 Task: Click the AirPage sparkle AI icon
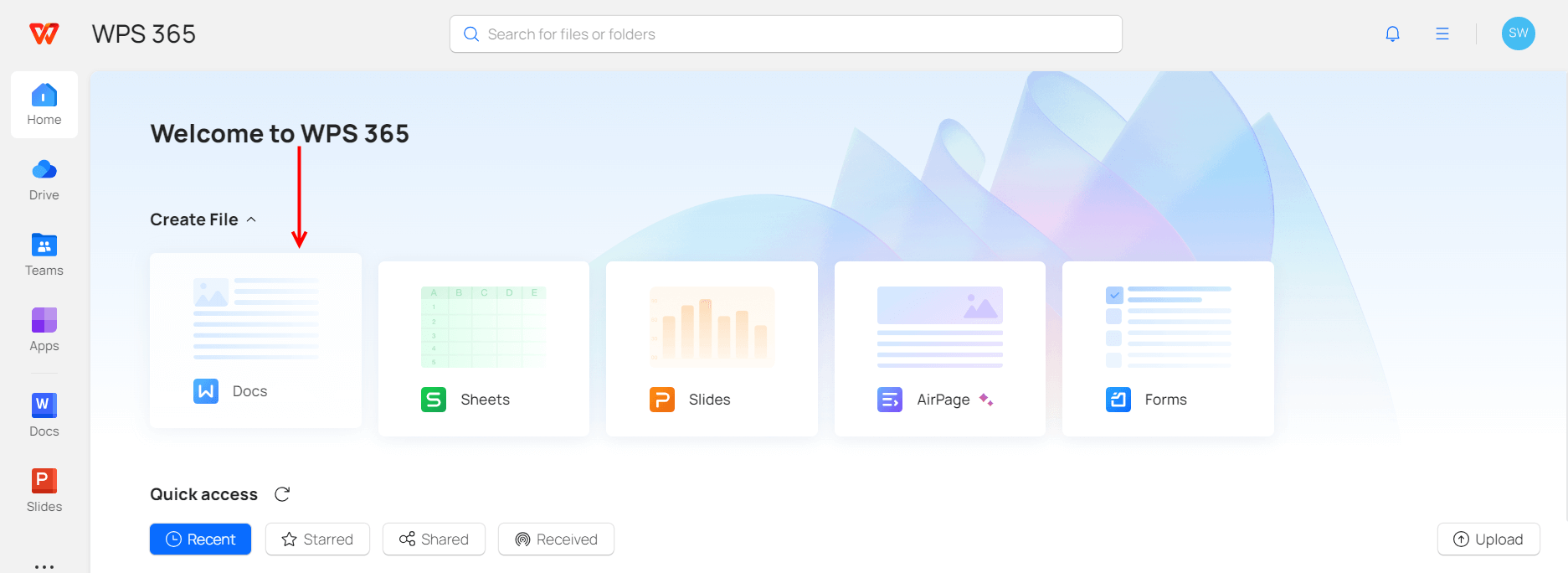point(986,400)
